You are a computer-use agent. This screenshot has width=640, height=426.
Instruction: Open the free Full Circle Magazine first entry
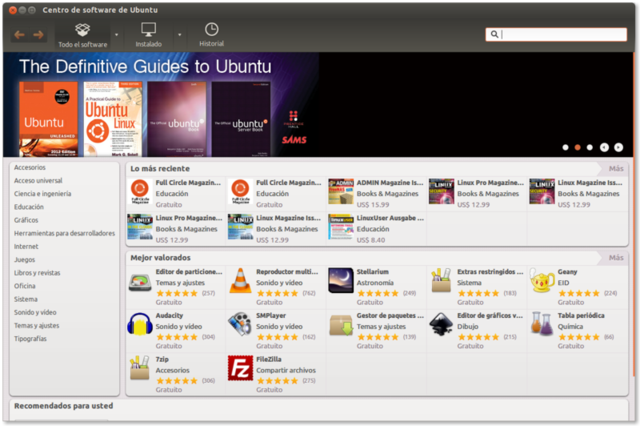point(176,193)
